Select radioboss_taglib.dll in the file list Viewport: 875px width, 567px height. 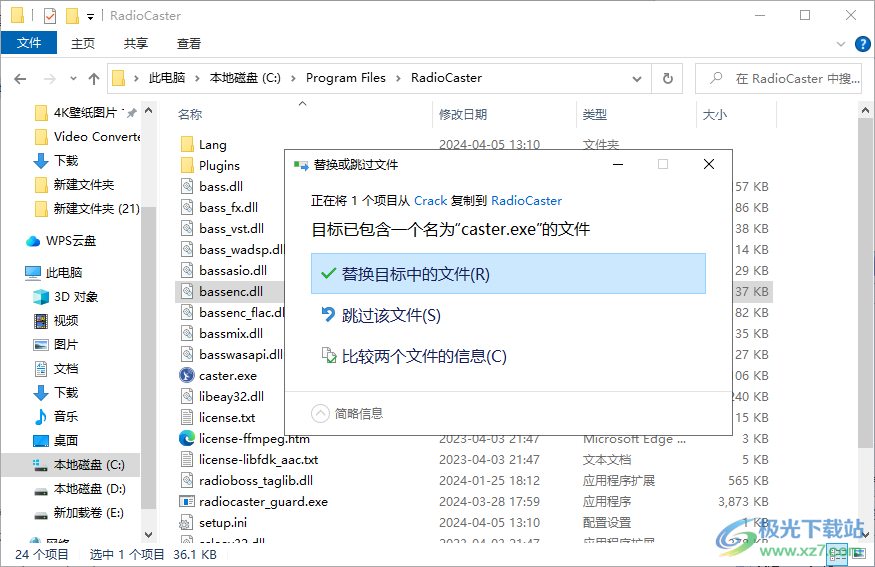[x=256, y=480]
